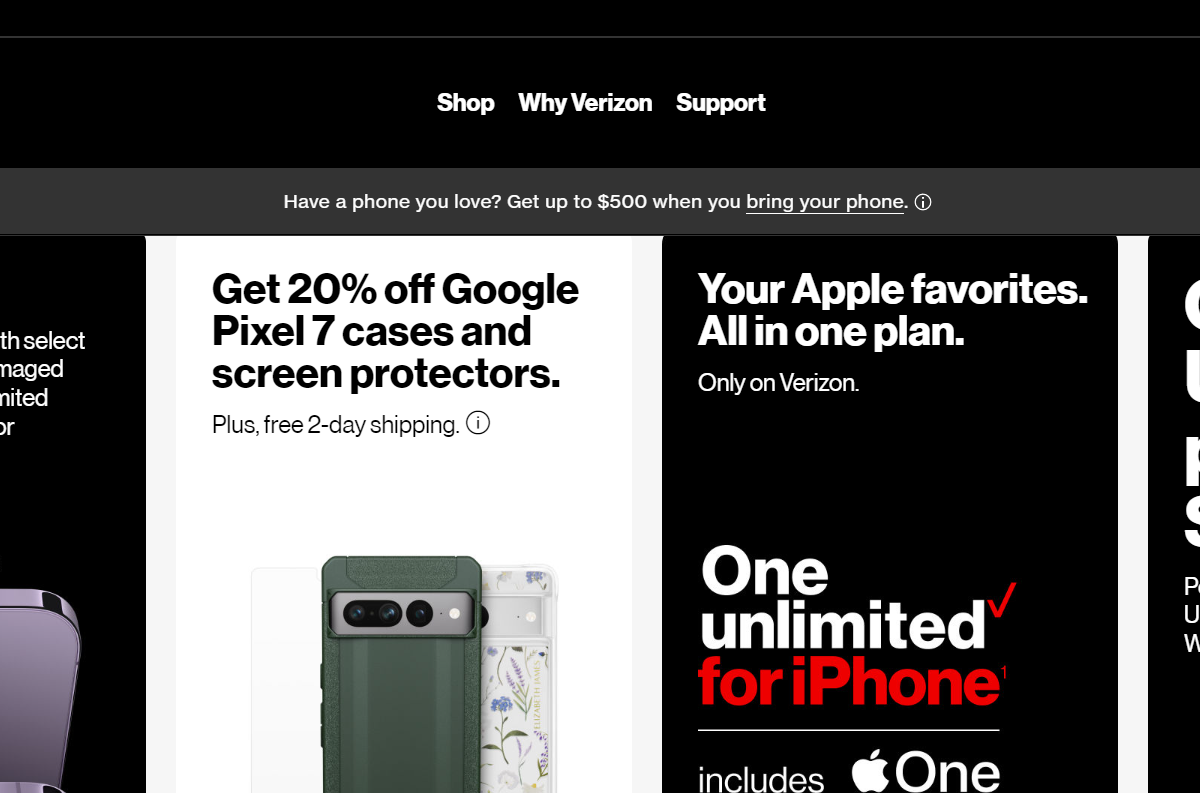This screenshot has height=793, width=1200.
Task: Open the 'Get 20% off Google Pixel 7' headline
Action: click(395, 331)
